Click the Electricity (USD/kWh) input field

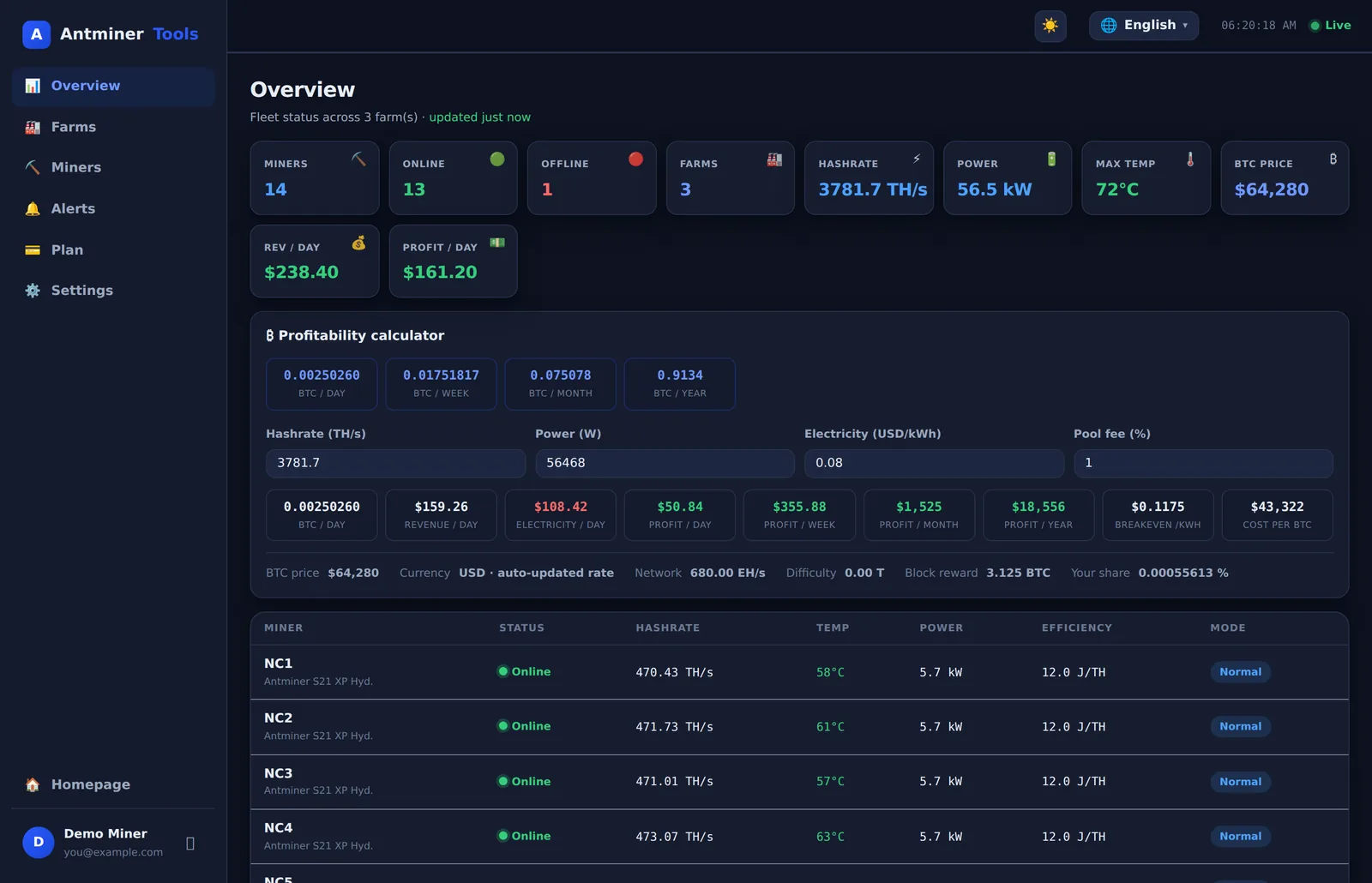click(x=934, y=463)
